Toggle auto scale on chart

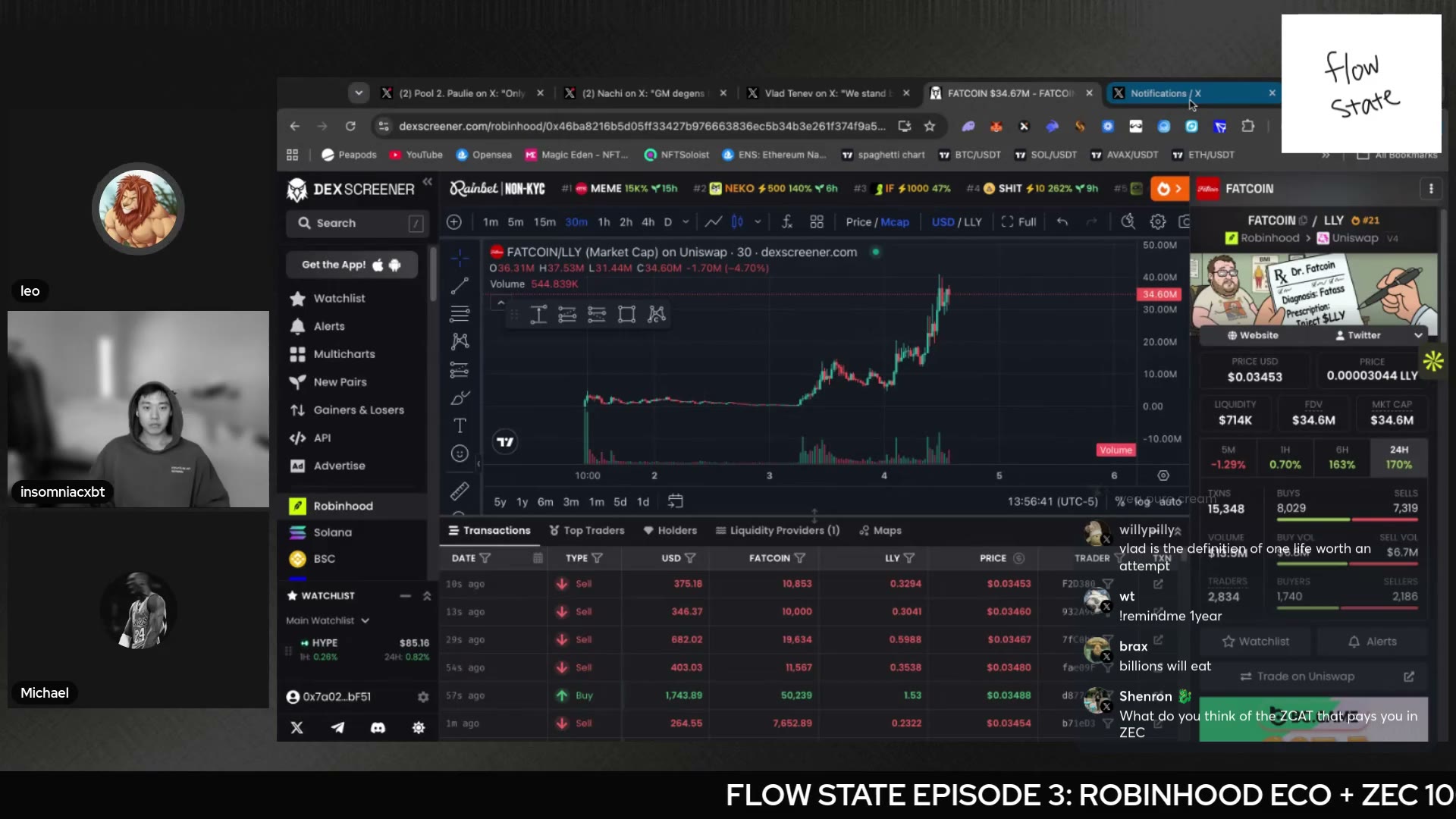(1170, 501)
